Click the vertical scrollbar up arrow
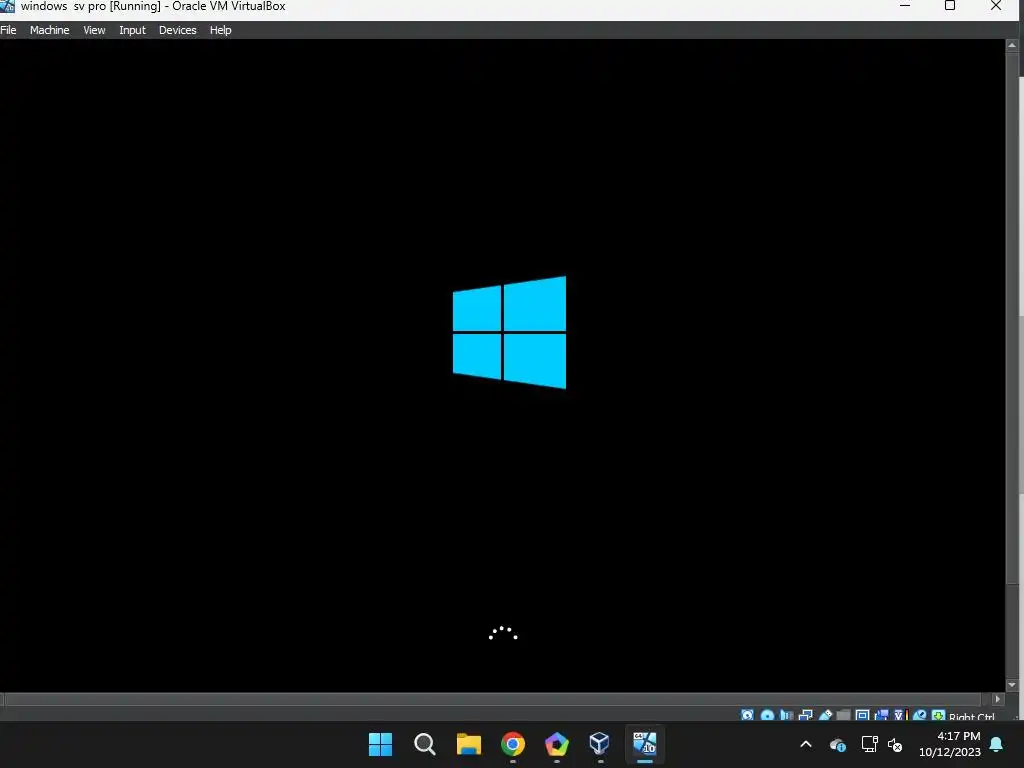Screen dimensions: 1024x768 pos(1012,45)
